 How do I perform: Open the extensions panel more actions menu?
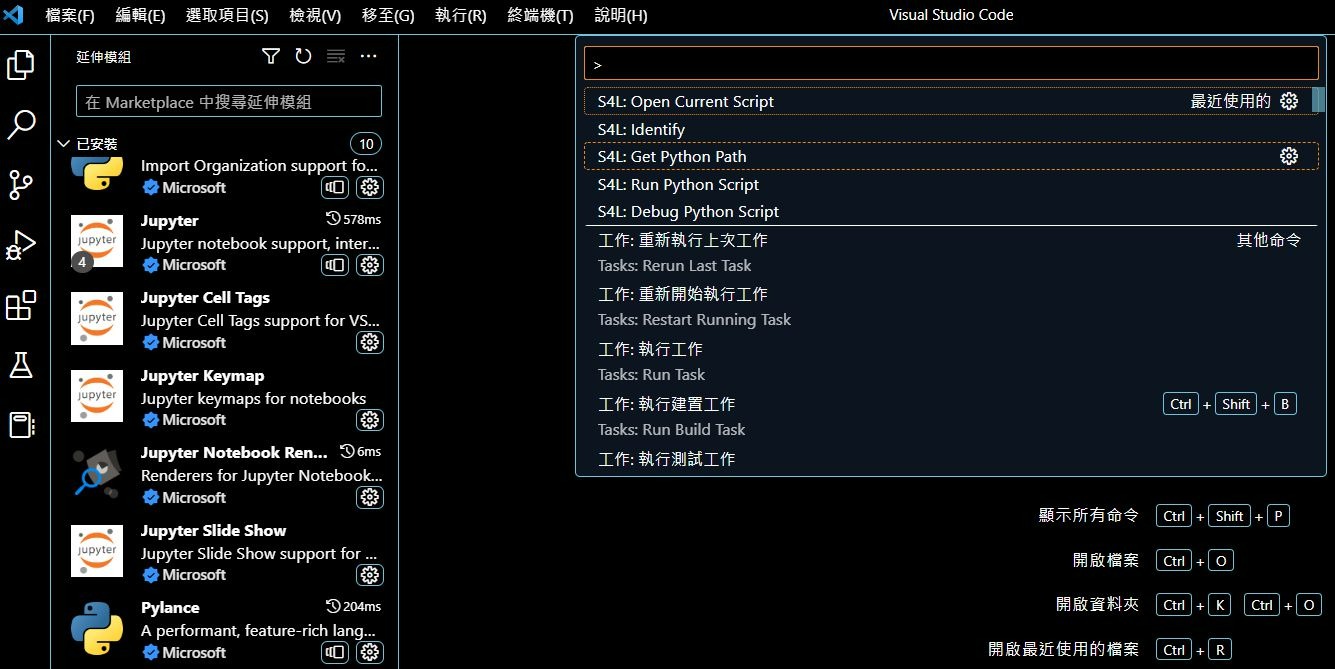[368, 56]
